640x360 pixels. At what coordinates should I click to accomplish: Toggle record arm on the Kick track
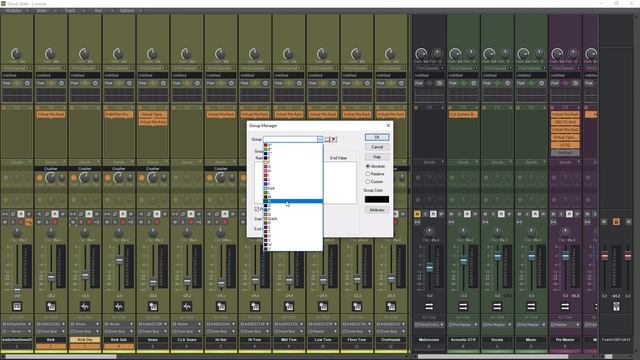55,222
